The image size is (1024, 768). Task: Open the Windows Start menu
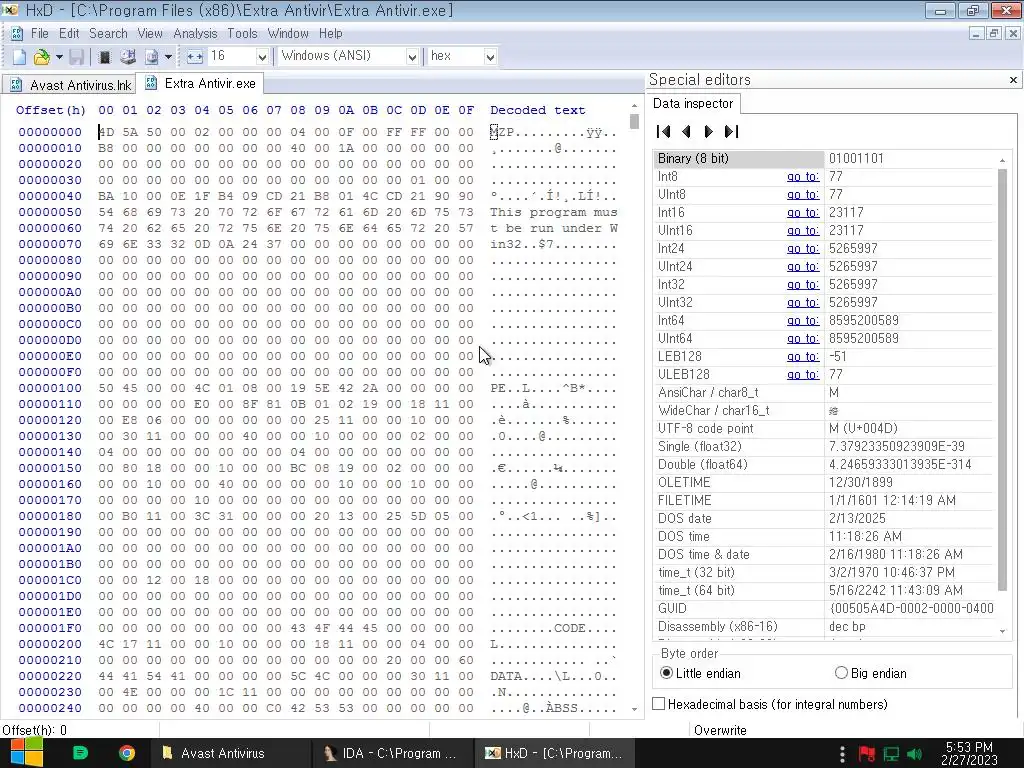(x=26, y=753)
